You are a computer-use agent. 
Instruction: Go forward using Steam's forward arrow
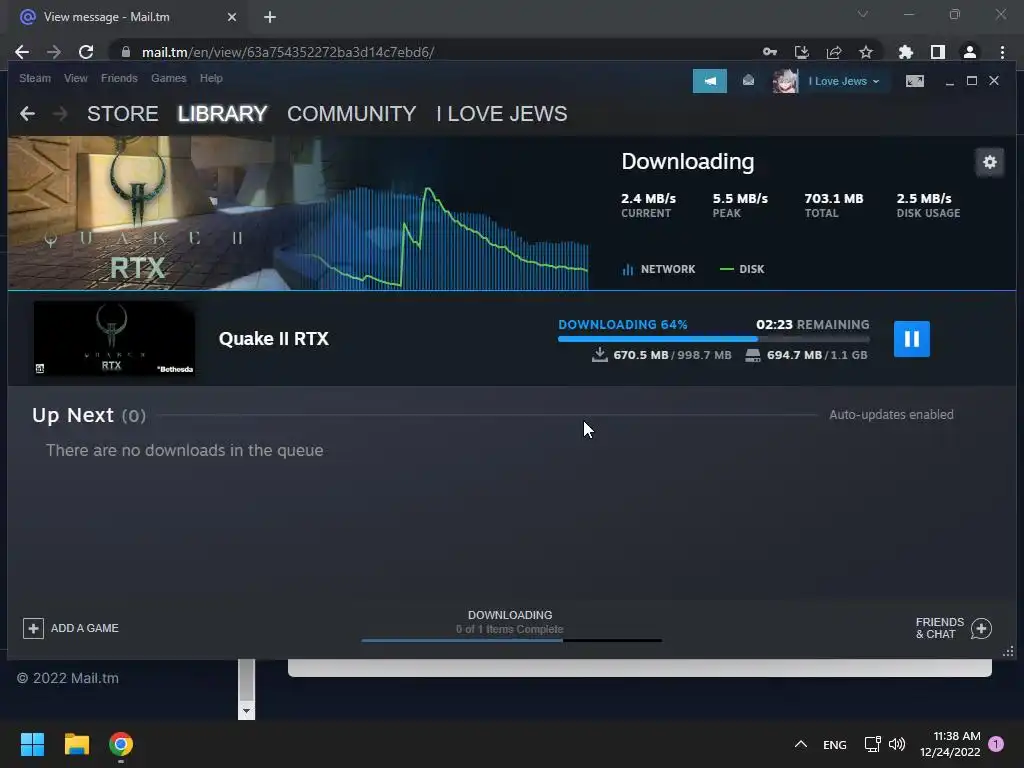pos(59,114)
